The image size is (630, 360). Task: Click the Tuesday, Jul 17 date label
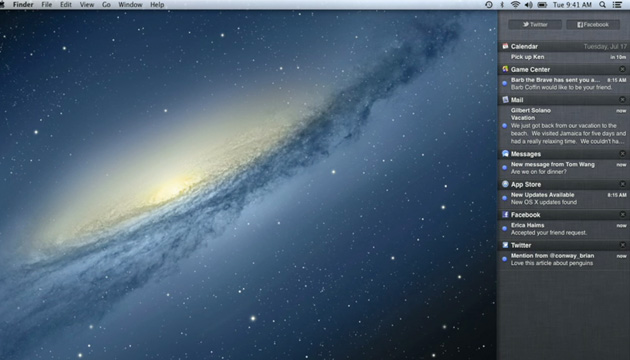[x=605, y=47]
